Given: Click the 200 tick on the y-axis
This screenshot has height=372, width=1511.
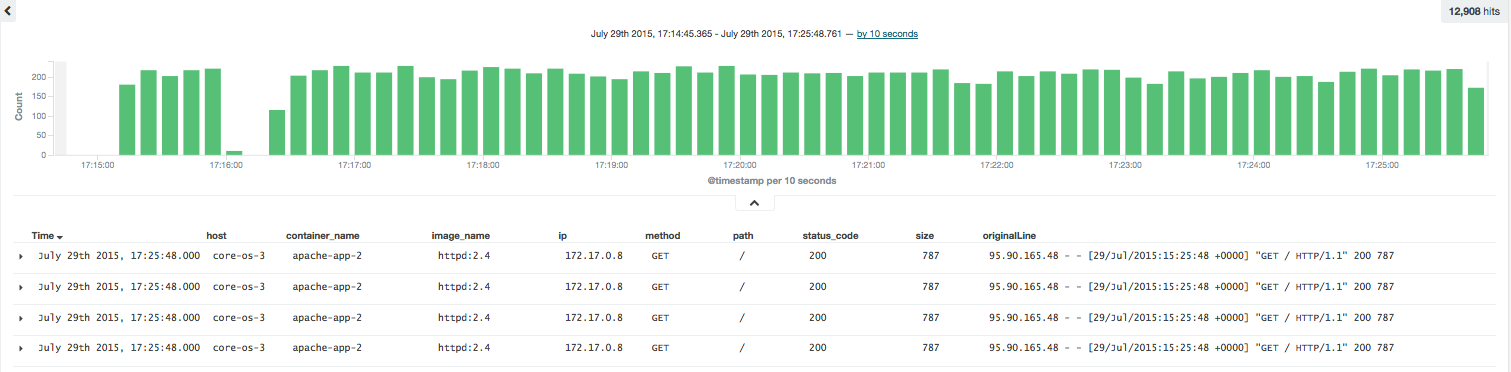Looking at the screenshot, I should (x=39, y=77).
